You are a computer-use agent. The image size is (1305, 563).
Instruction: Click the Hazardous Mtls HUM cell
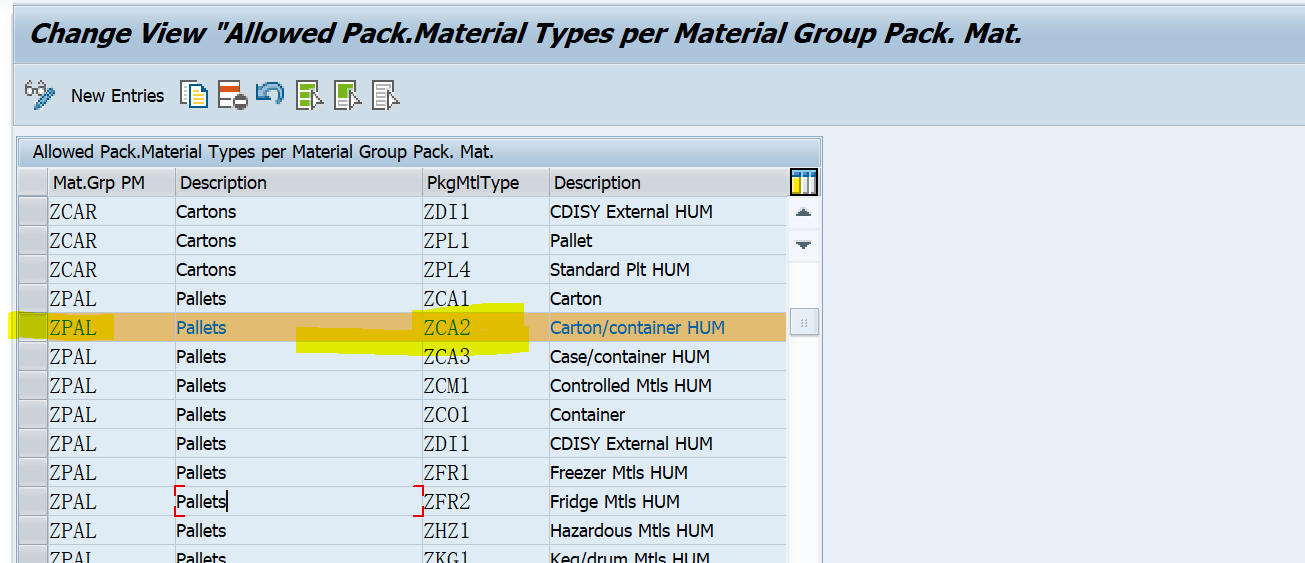(668, 531)
